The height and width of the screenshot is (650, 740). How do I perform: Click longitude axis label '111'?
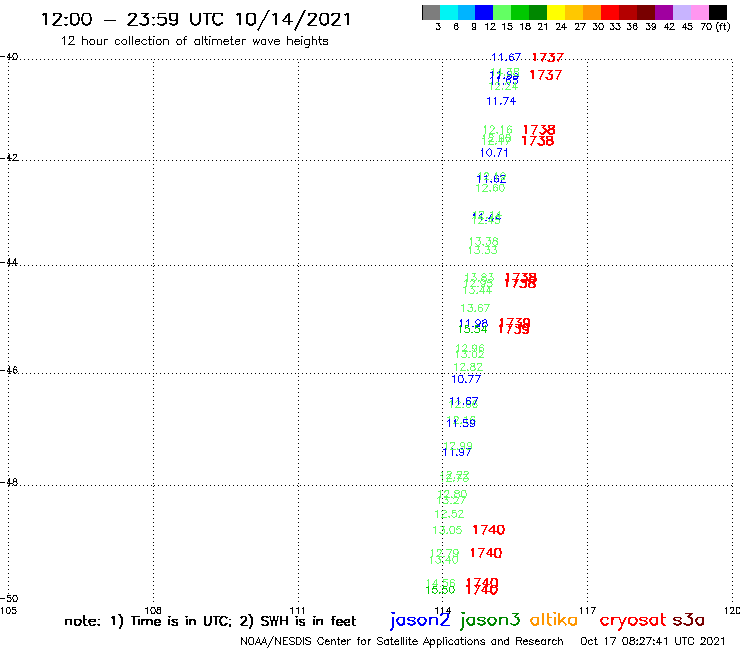(x=297, y=610)
